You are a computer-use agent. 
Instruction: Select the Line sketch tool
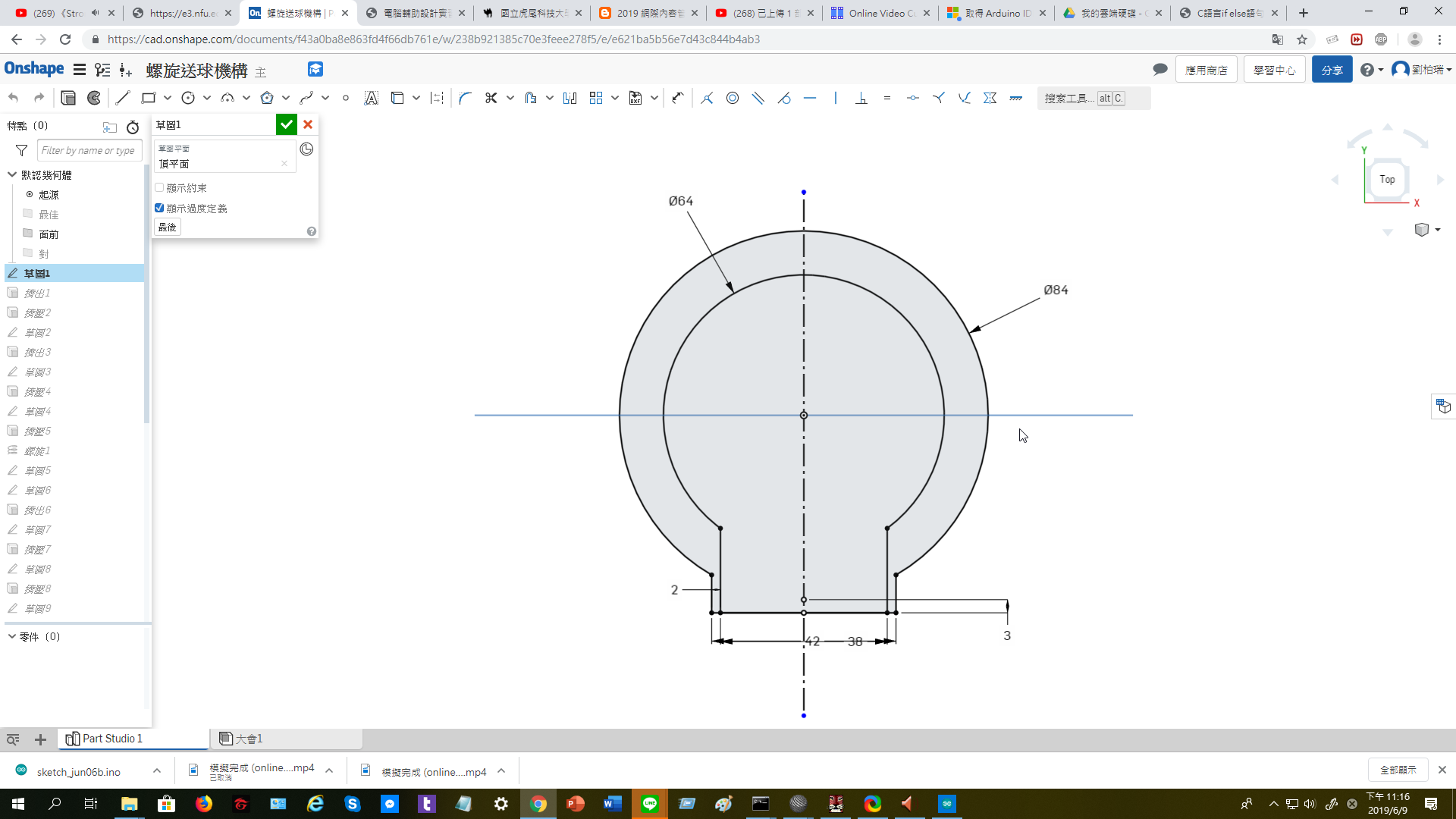tap(123, 98)
